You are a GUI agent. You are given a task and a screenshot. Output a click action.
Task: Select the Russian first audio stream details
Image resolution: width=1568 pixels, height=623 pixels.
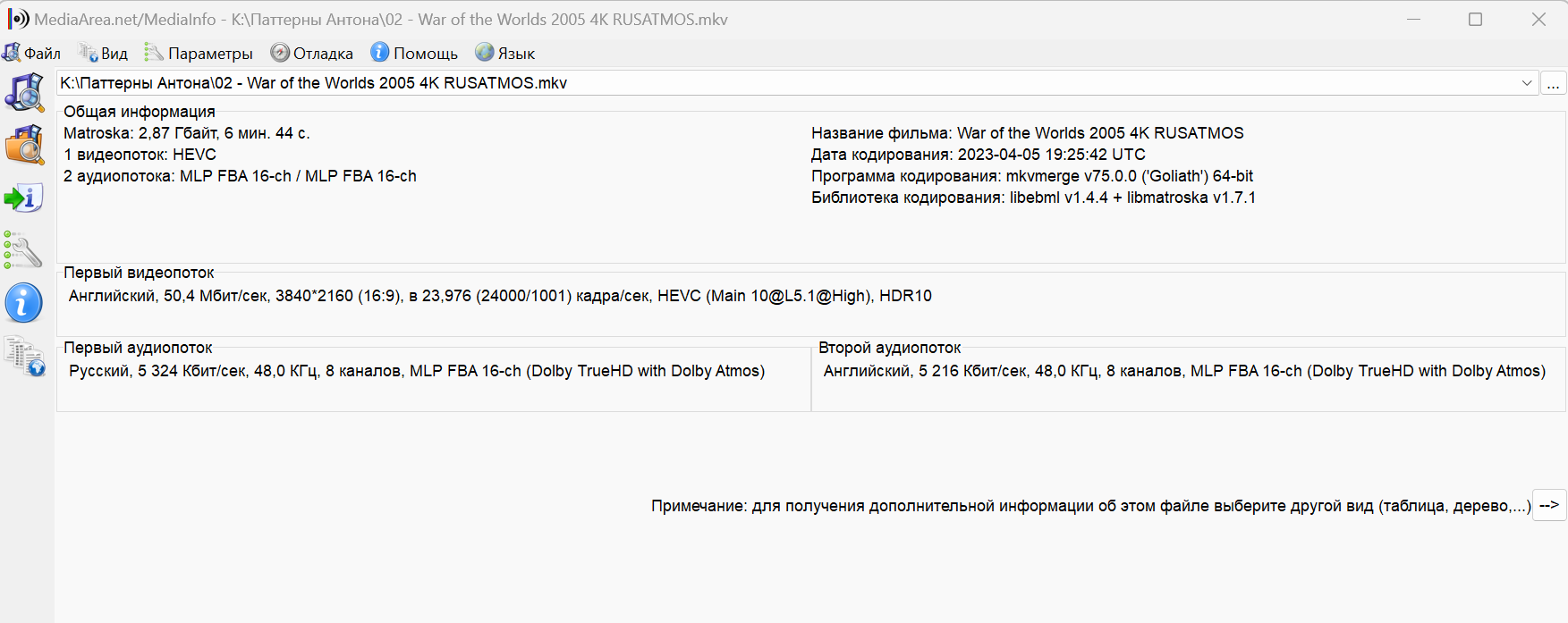pos(417,371)
